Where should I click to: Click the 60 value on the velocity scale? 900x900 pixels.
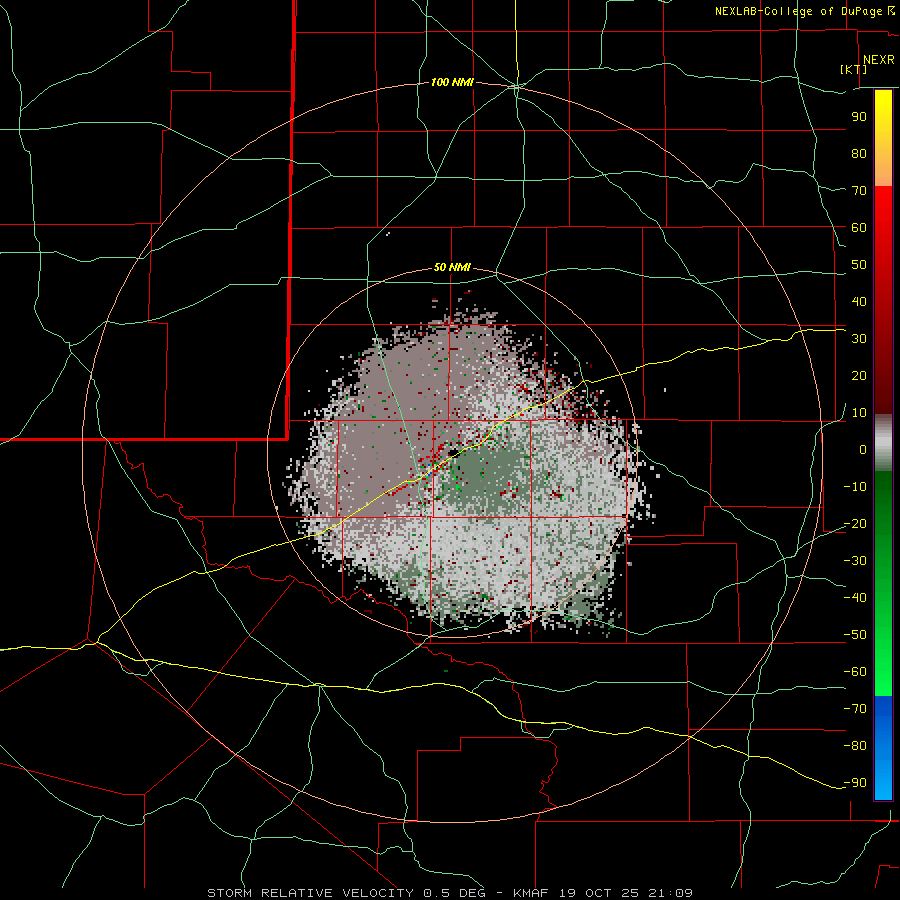coord(859,227)
